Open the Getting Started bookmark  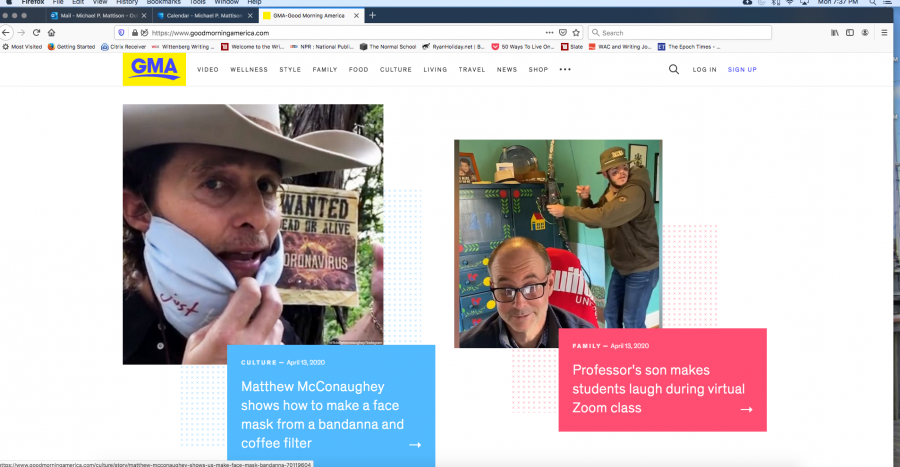click(x=71, y=47)
